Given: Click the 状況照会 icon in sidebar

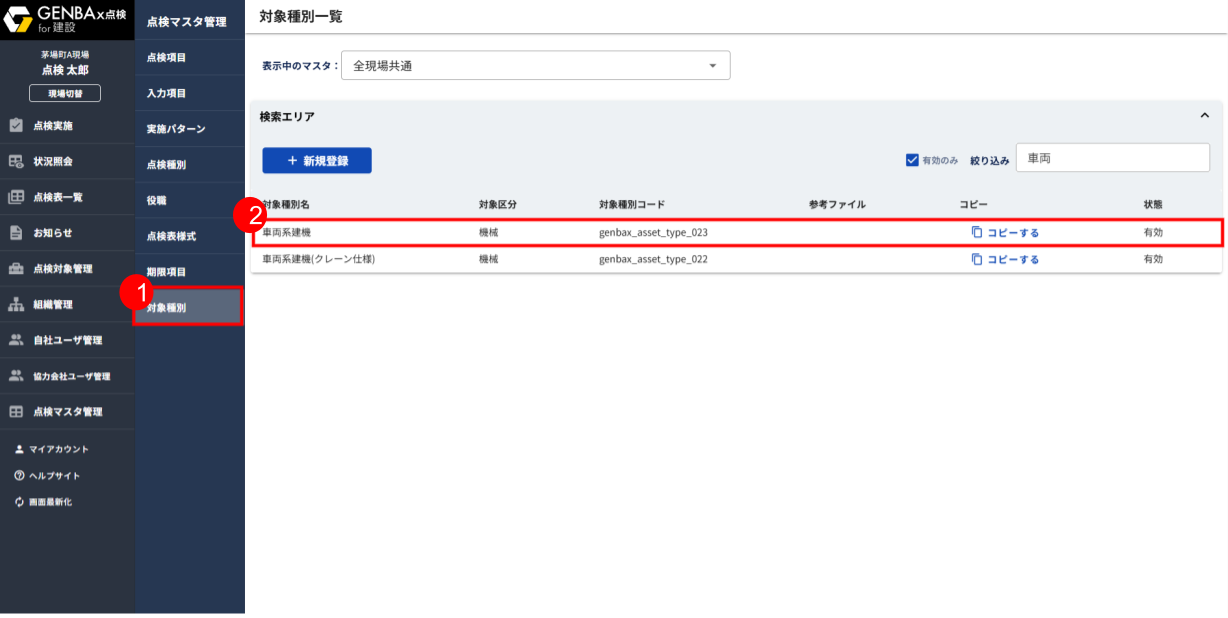Looking at the screenshot, I should tap(16, 161).
